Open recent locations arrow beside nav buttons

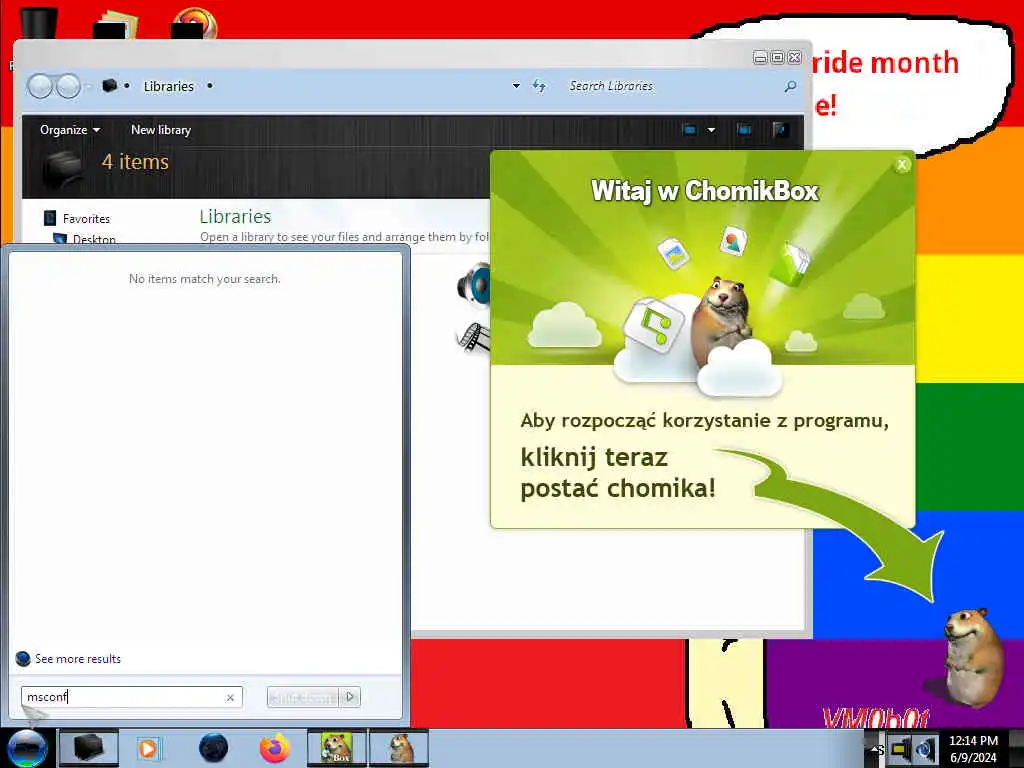[x=89, y=86]
